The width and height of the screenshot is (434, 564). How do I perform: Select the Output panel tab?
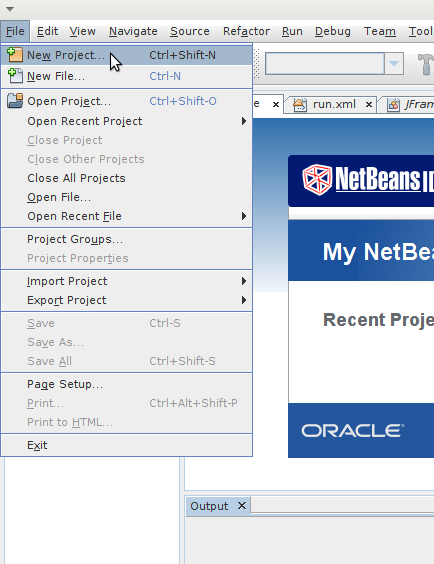click(218, 506)
